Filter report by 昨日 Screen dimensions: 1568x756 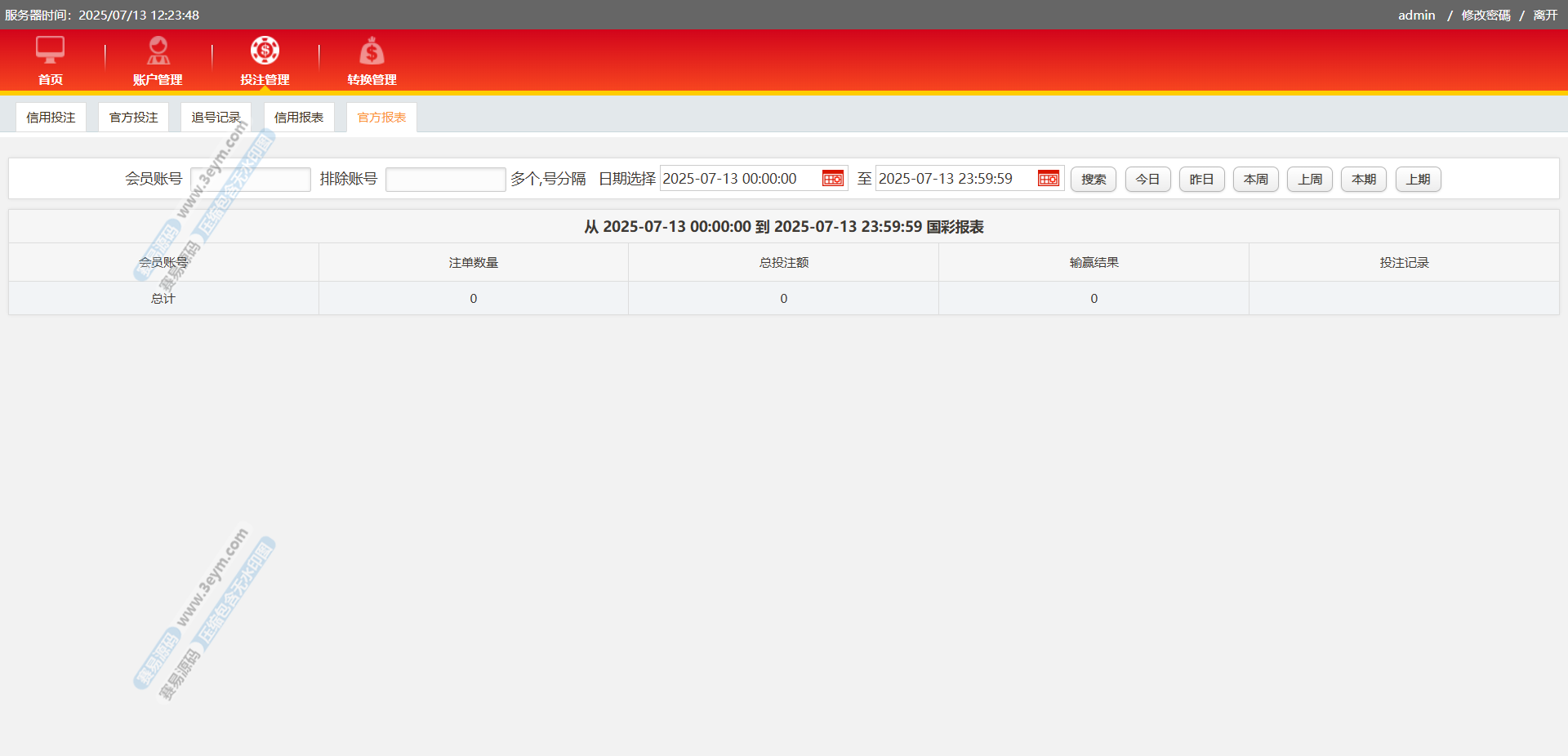[1201, 180]
